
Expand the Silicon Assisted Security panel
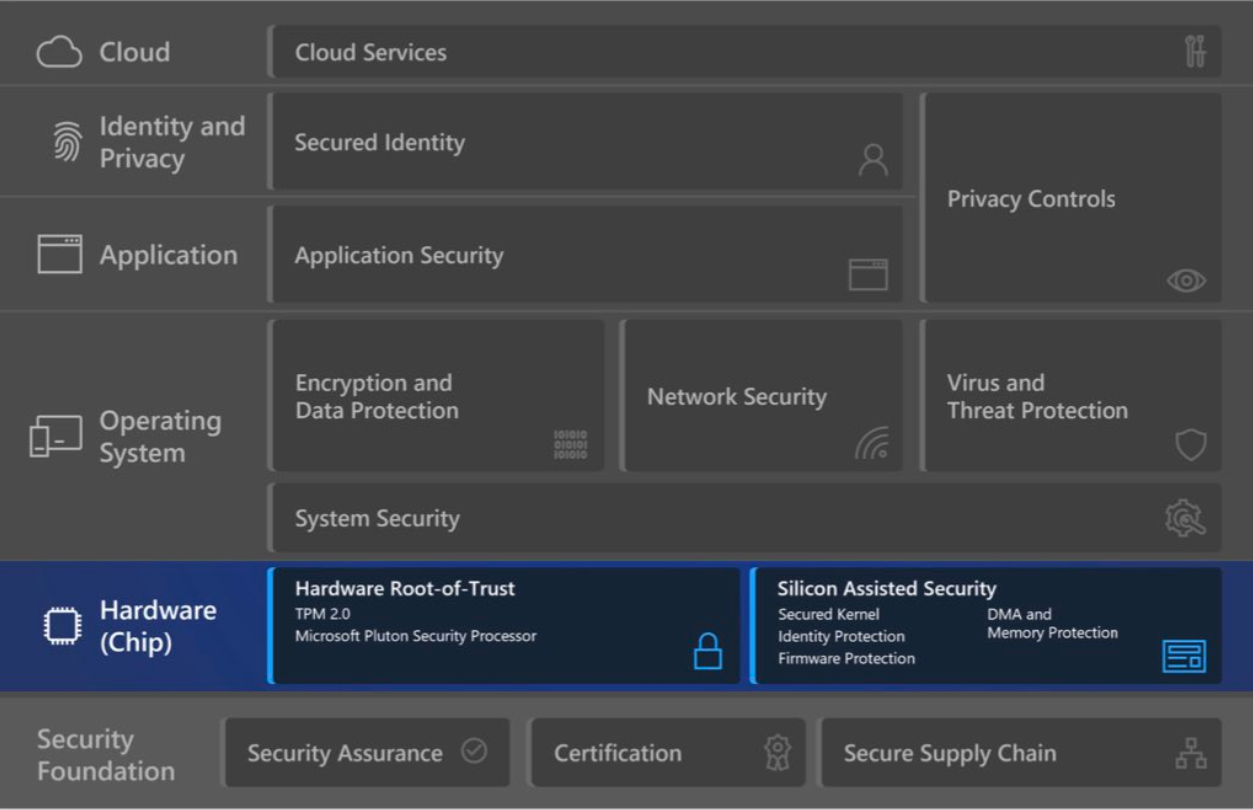coord(990,625)
